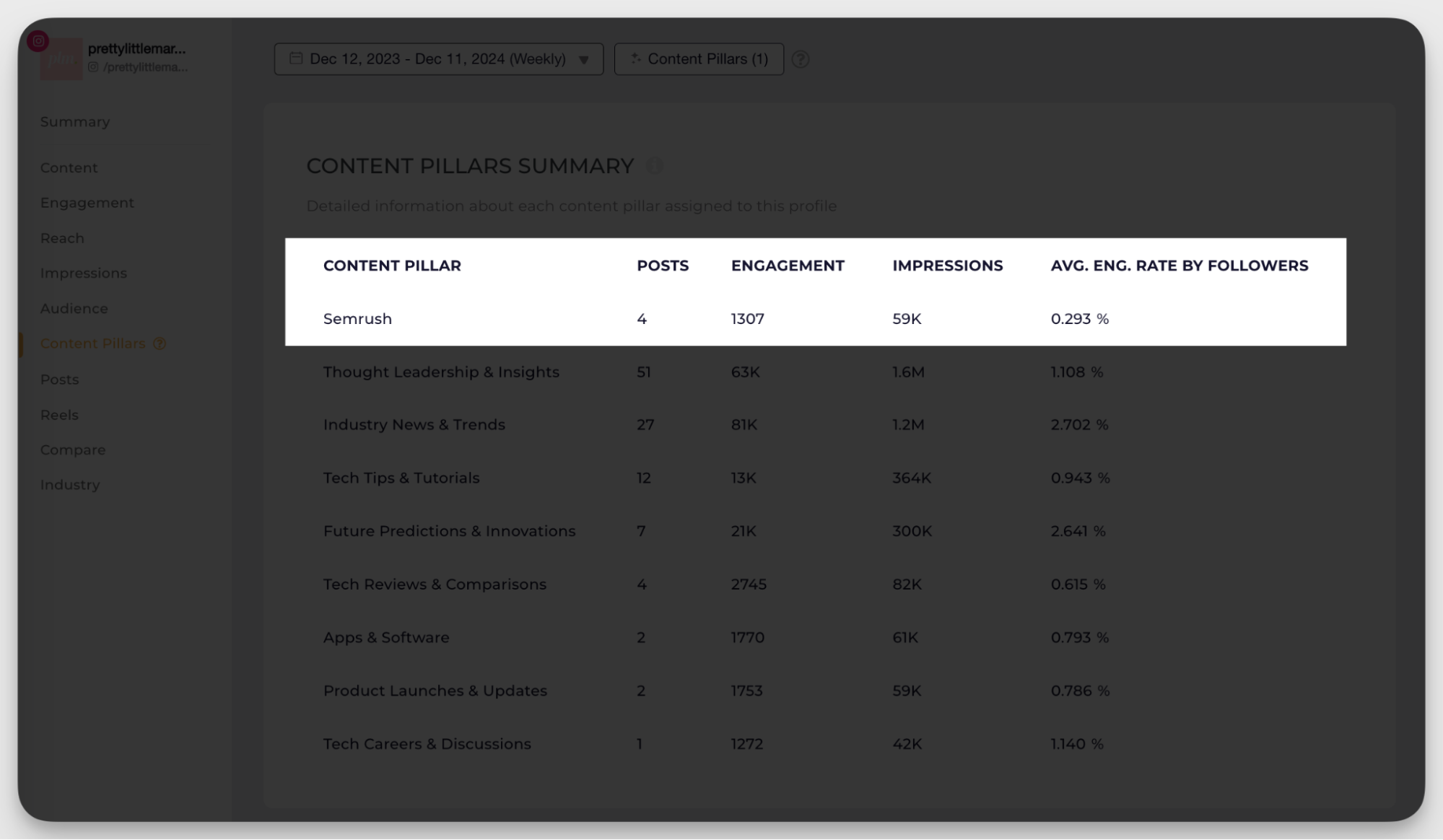Click the calendar icon in date range selector
Screen dimensions: 1443x840
pyautogui.click(x=295, y=59)
